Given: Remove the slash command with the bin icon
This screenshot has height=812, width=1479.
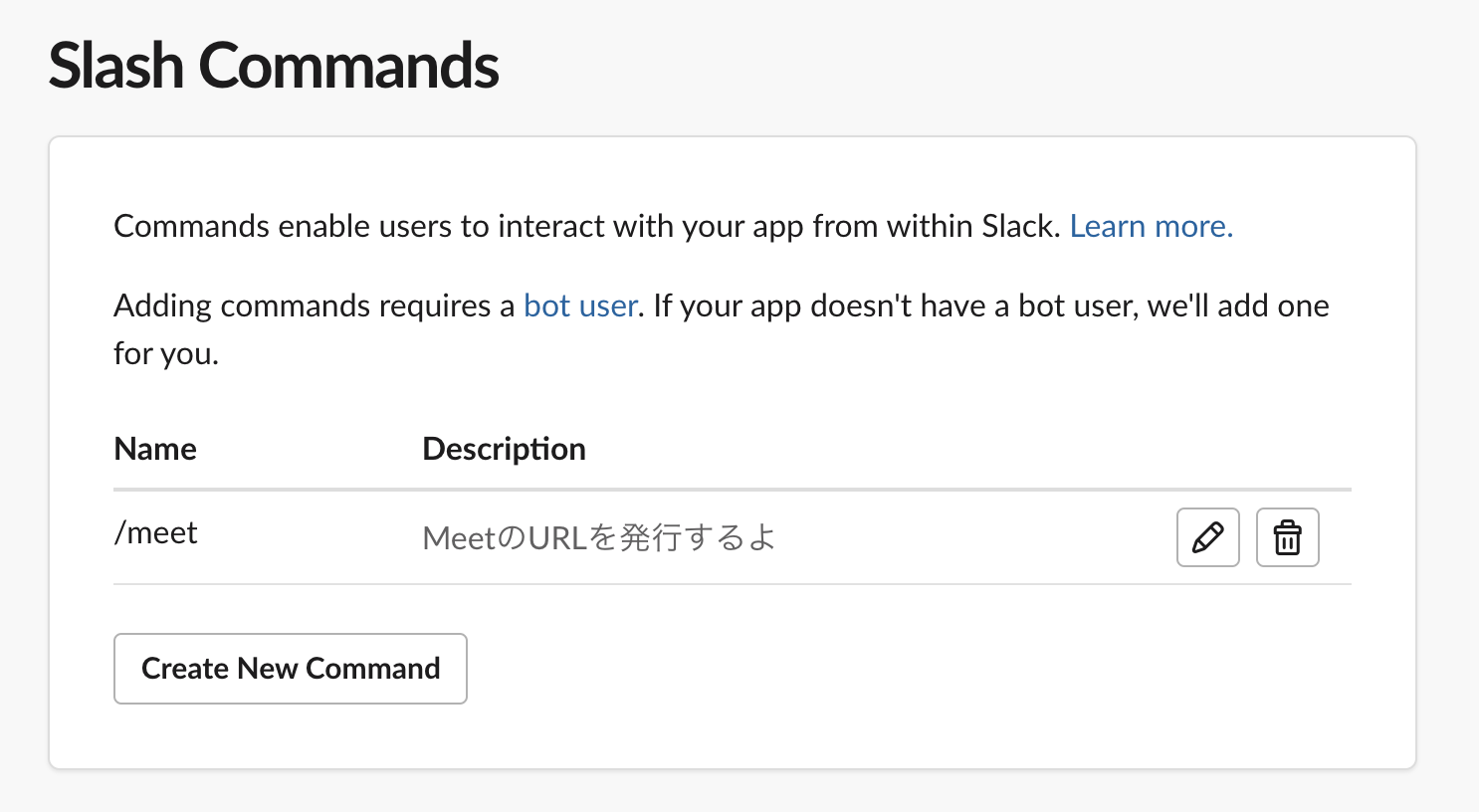Looking at the screenshot, I should point(1287,537).
